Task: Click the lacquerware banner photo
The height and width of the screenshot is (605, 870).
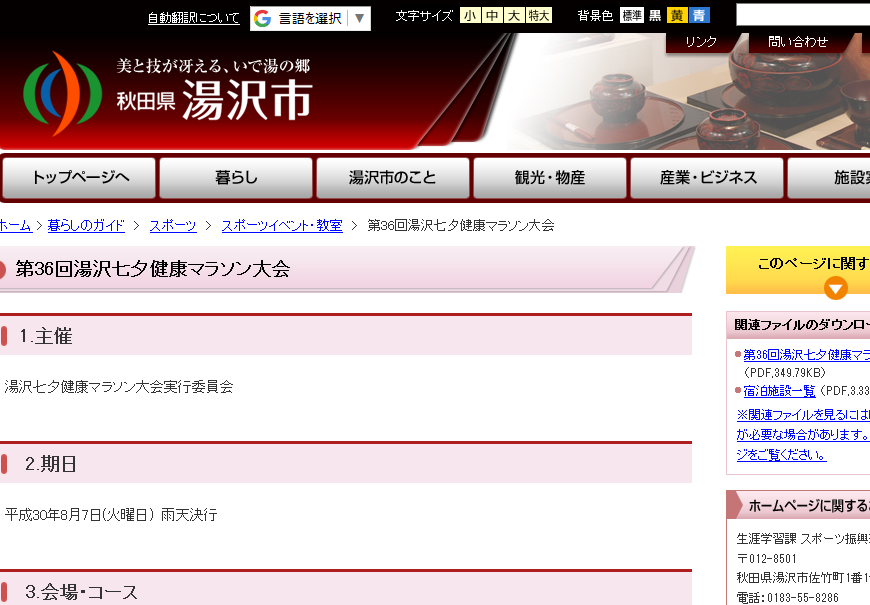Action: [688, 92]
